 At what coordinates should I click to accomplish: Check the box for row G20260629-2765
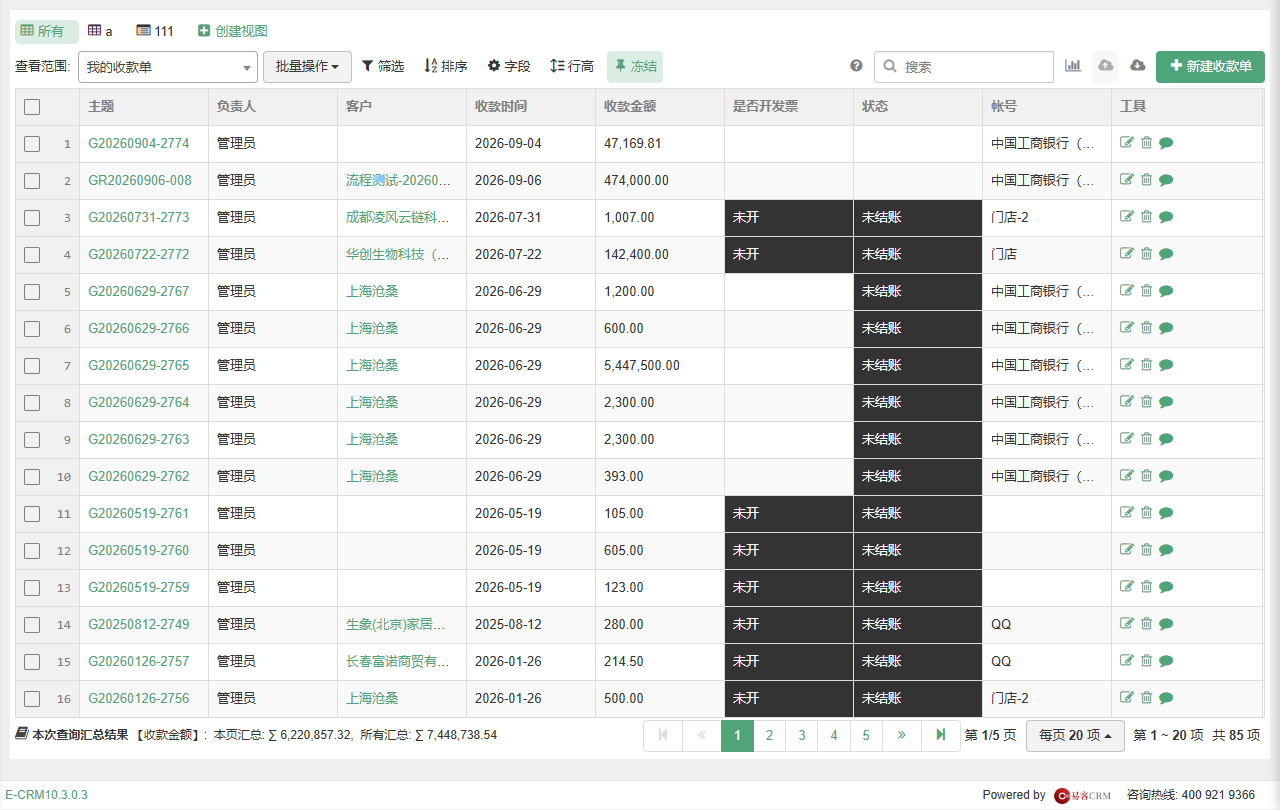pos(32,366)
